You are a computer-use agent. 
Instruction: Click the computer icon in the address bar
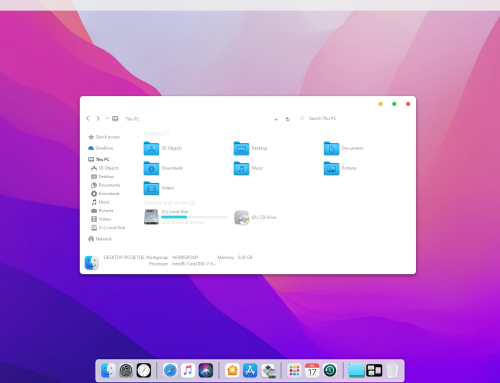115,119
